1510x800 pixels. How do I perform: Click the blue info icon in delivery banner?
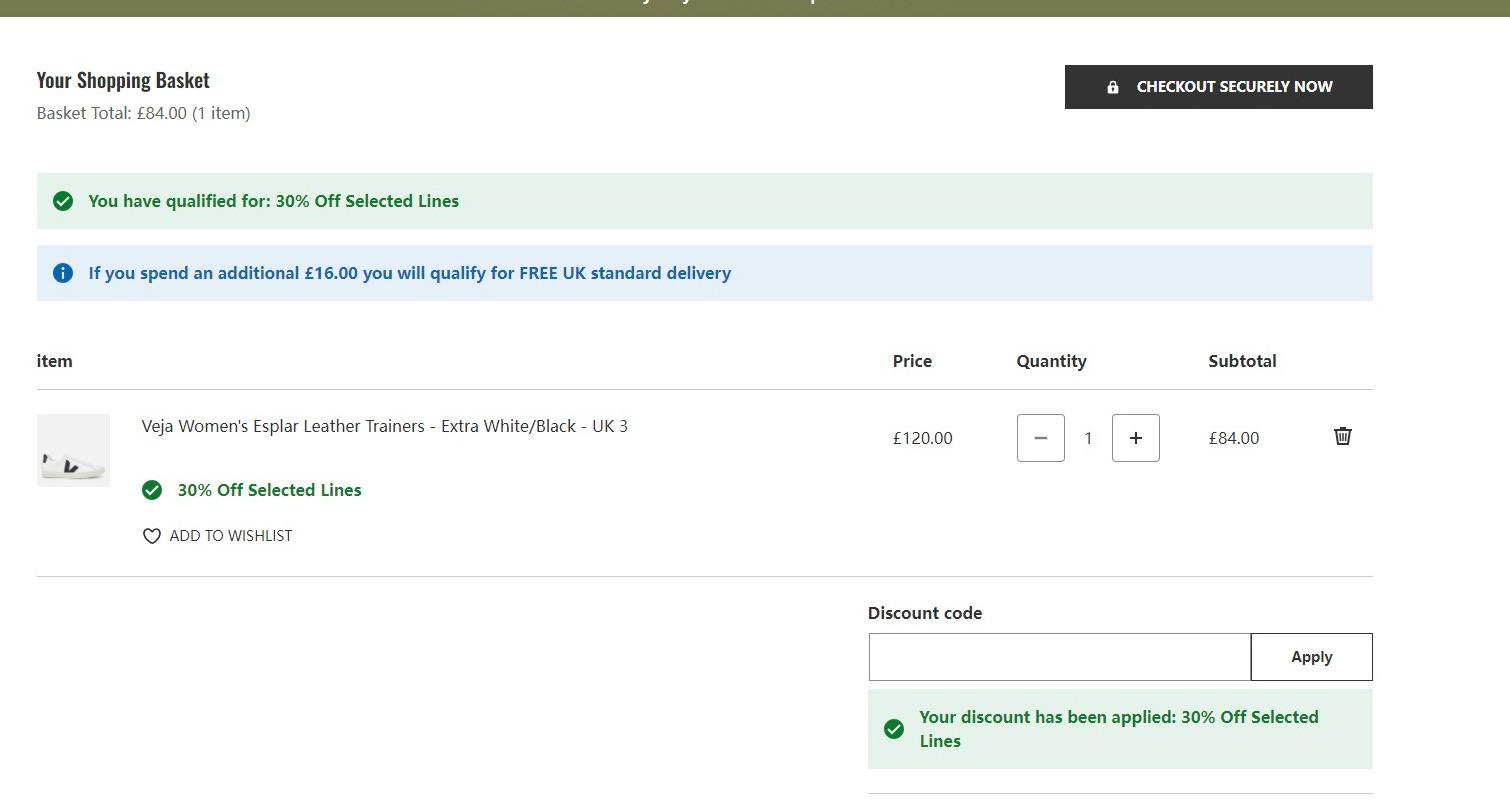63,273
